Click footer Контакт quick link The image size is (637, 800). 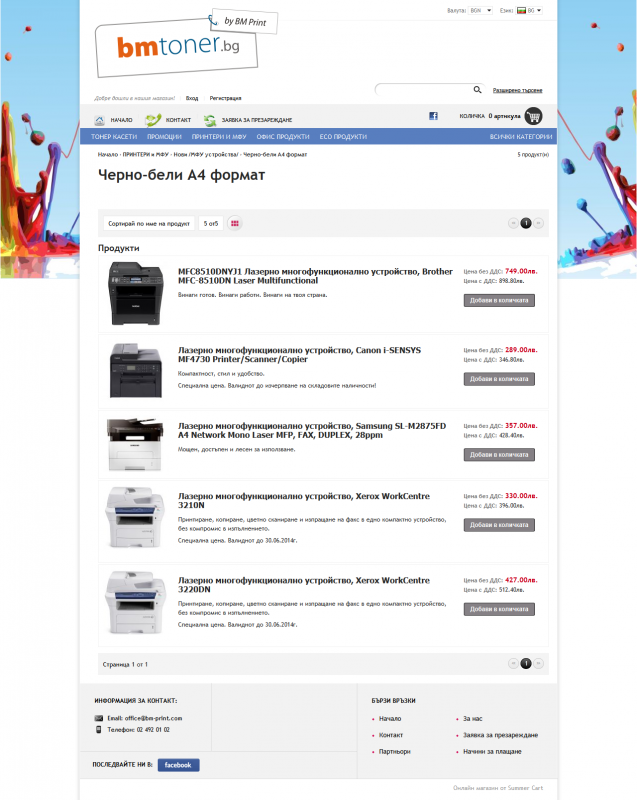click(391, 735)
